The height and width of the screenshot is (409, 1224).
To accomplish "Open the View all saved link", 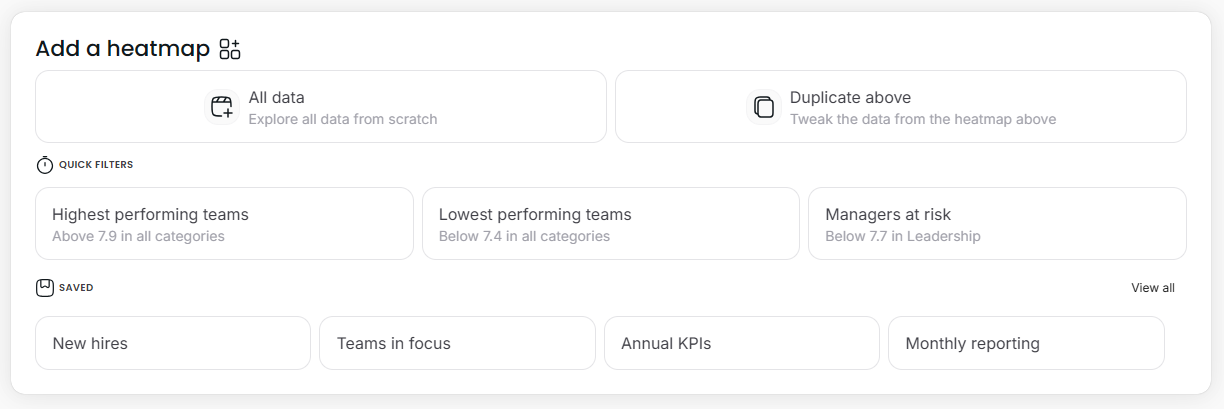I will [x=1152, y=288].
